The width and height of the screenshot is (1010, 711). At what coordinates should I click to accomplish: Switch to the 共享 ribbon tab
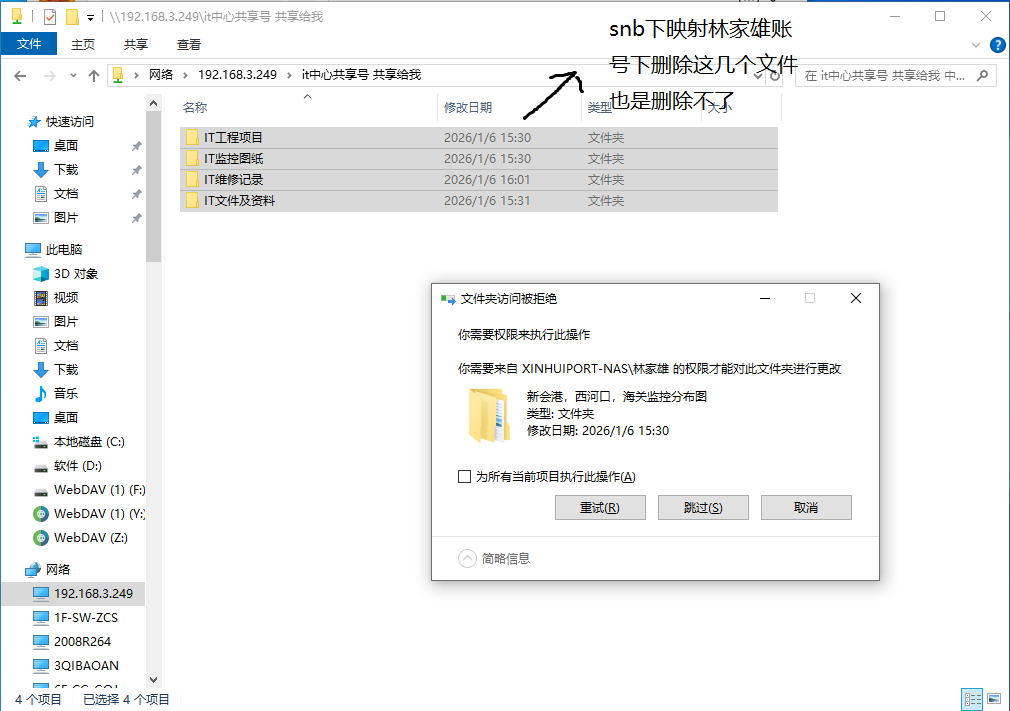click(x=136, y=44)
